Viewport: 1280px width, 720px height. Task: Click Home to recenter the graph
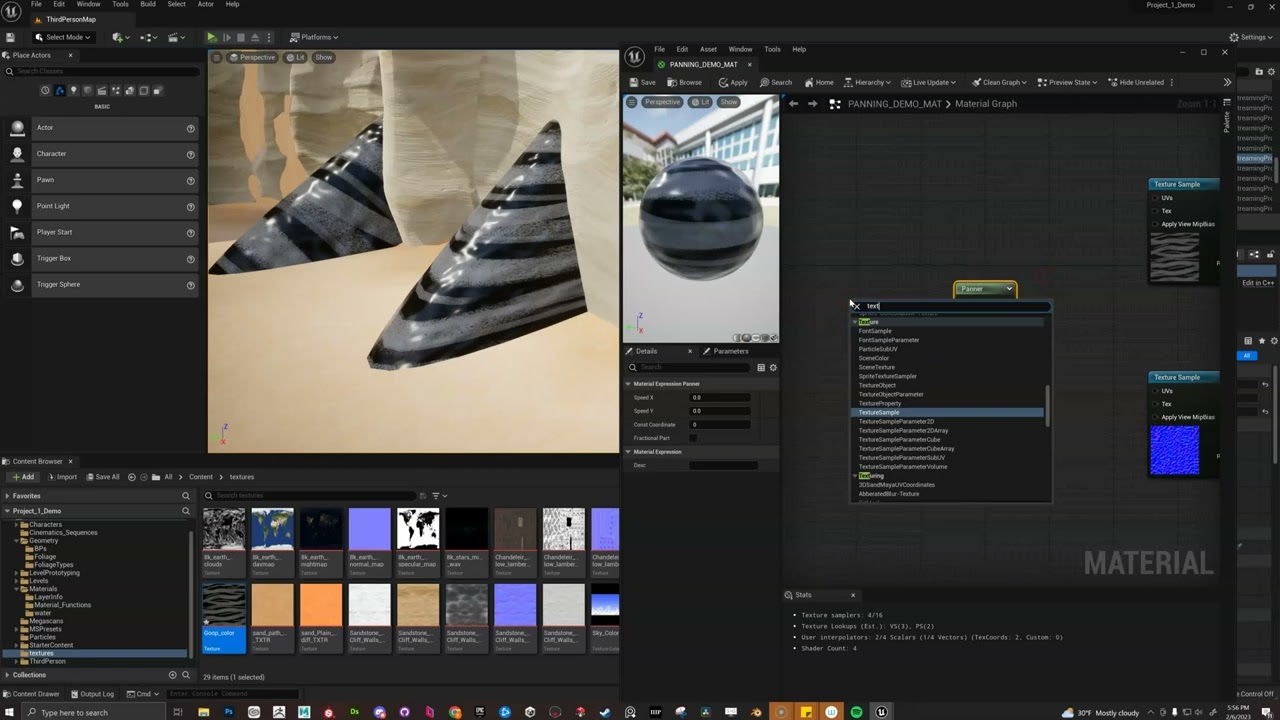click(x=819, y=82)
